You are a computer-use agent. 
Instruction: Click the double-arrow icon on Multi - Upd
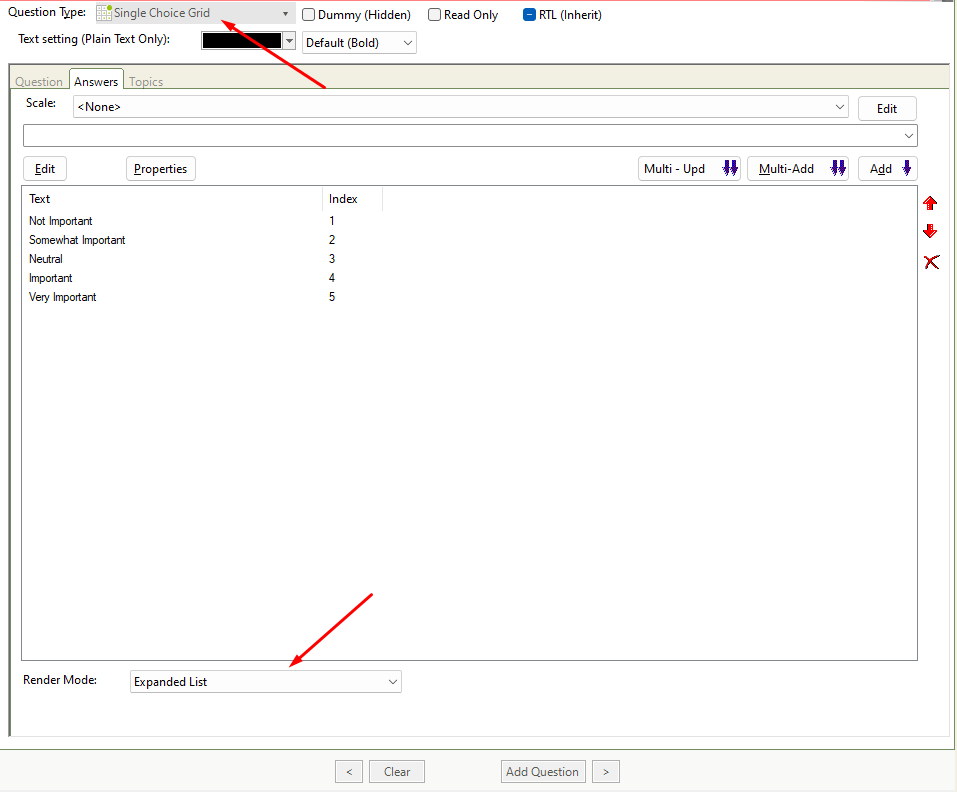coord(729,168)
